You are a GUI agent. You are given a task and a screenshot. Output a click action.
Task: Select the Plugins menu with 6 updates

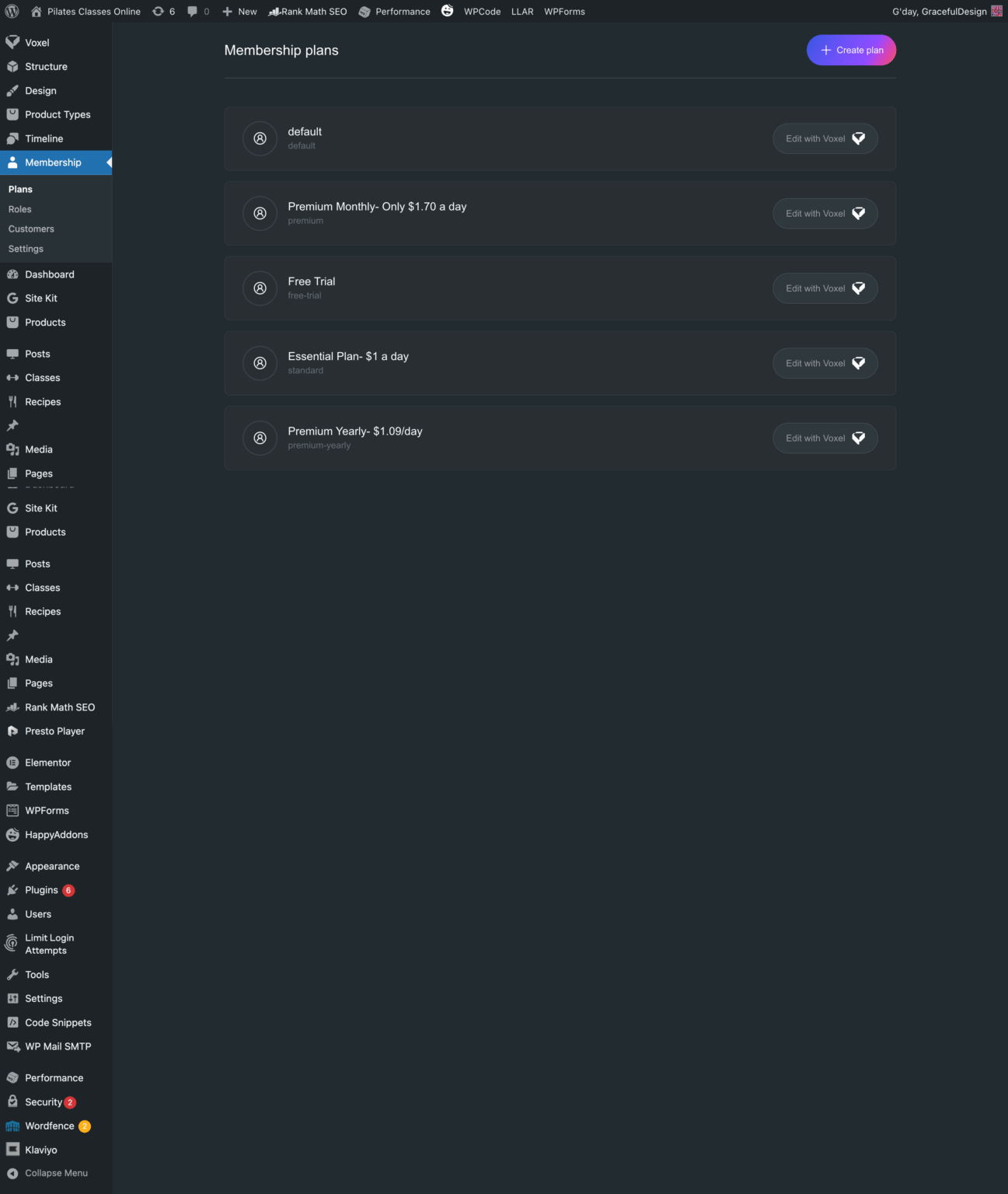click(x=42, y=890)
